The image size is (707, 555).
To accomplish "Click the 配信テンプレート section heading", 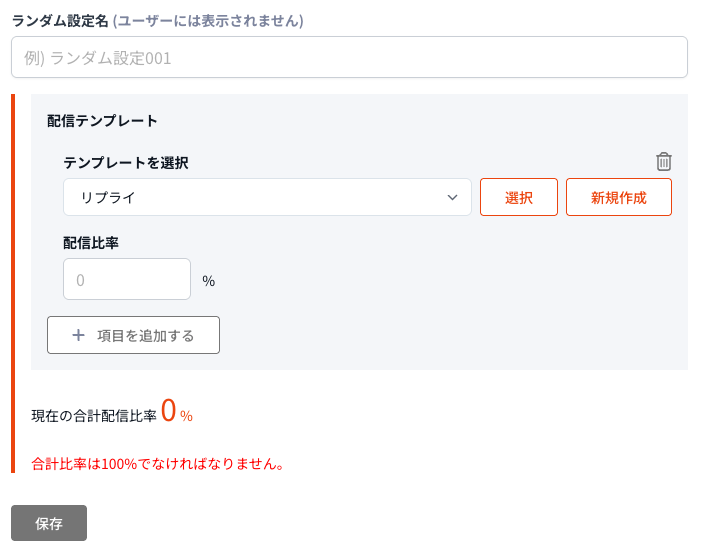I will [102, 120].
